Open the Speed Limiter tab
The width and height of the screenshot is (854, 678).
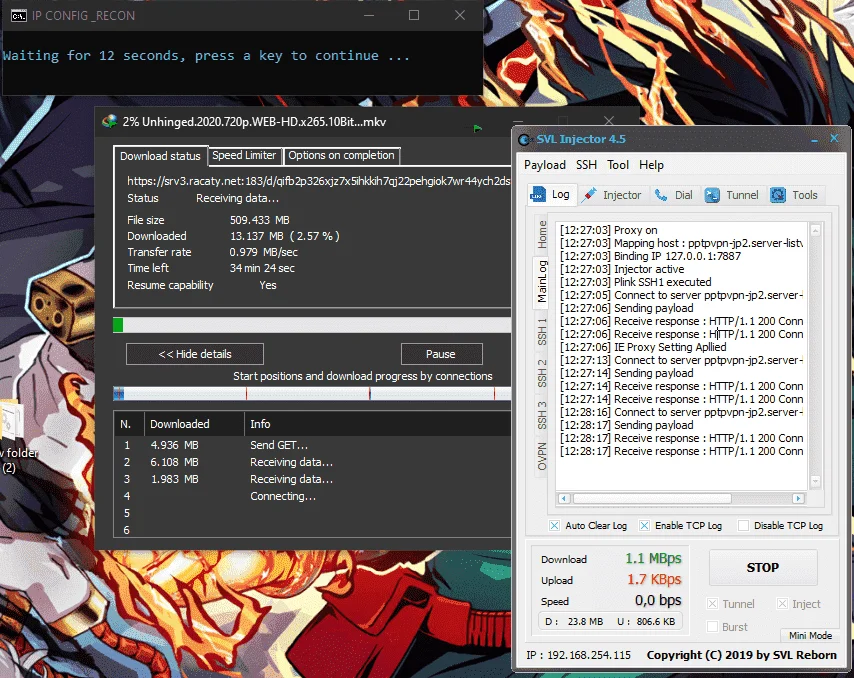245,155
